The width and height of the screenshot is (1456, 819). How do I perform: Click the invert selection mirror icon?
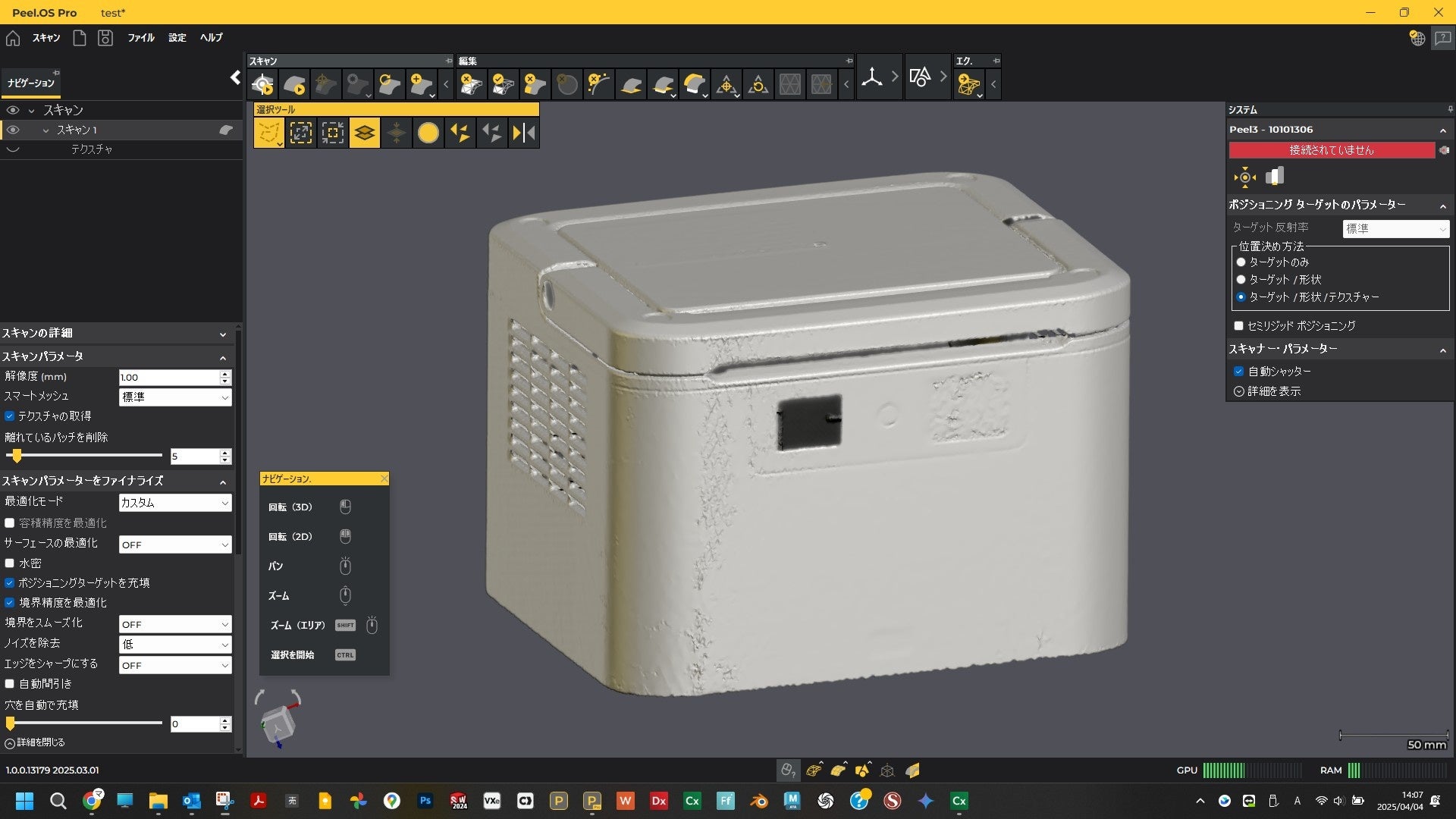523,133
